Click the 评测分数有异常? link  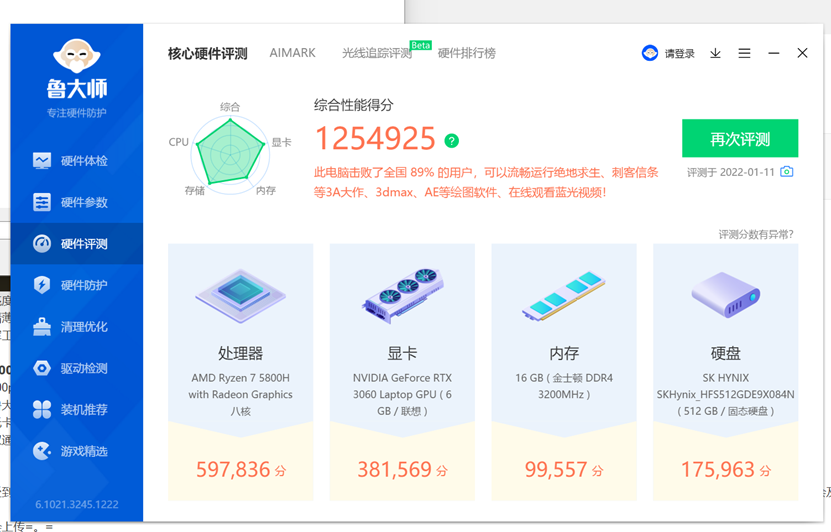point(756,234)
